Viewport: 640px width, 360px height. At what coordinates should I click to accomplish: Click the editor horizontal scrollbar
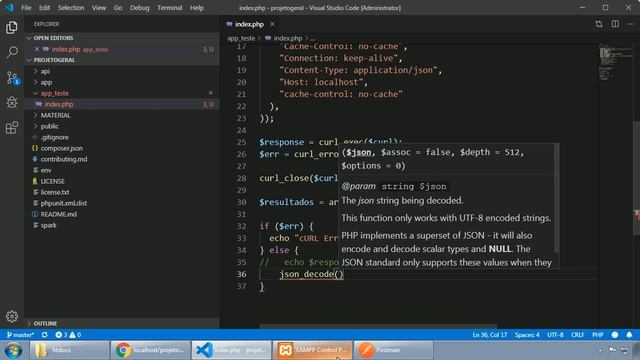point(378,327)
